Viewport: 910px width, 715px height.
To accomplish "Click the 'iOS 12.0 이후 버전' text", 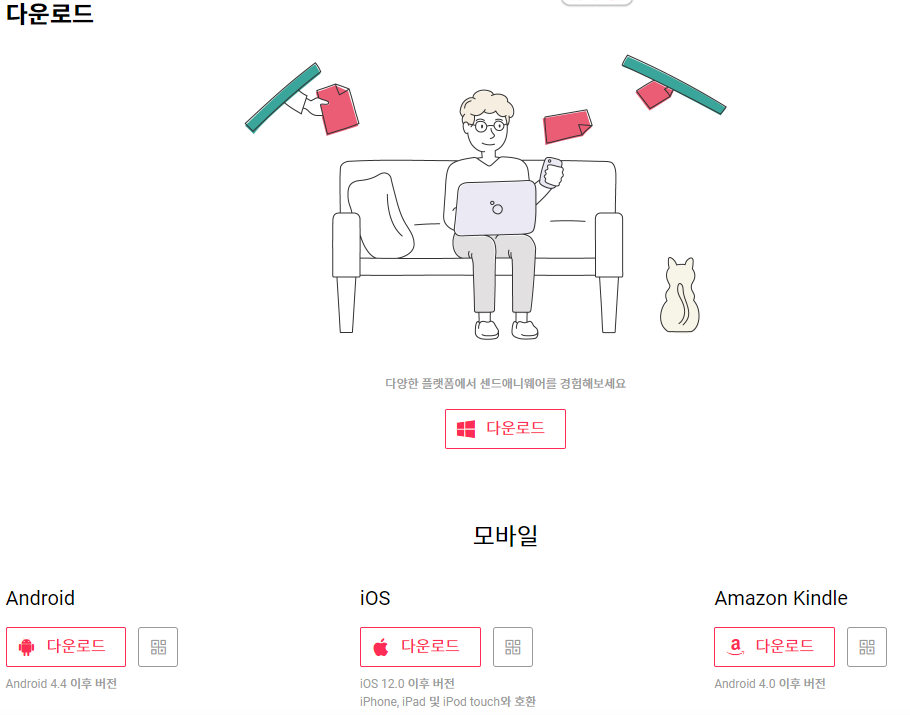I will click(407, 684).
